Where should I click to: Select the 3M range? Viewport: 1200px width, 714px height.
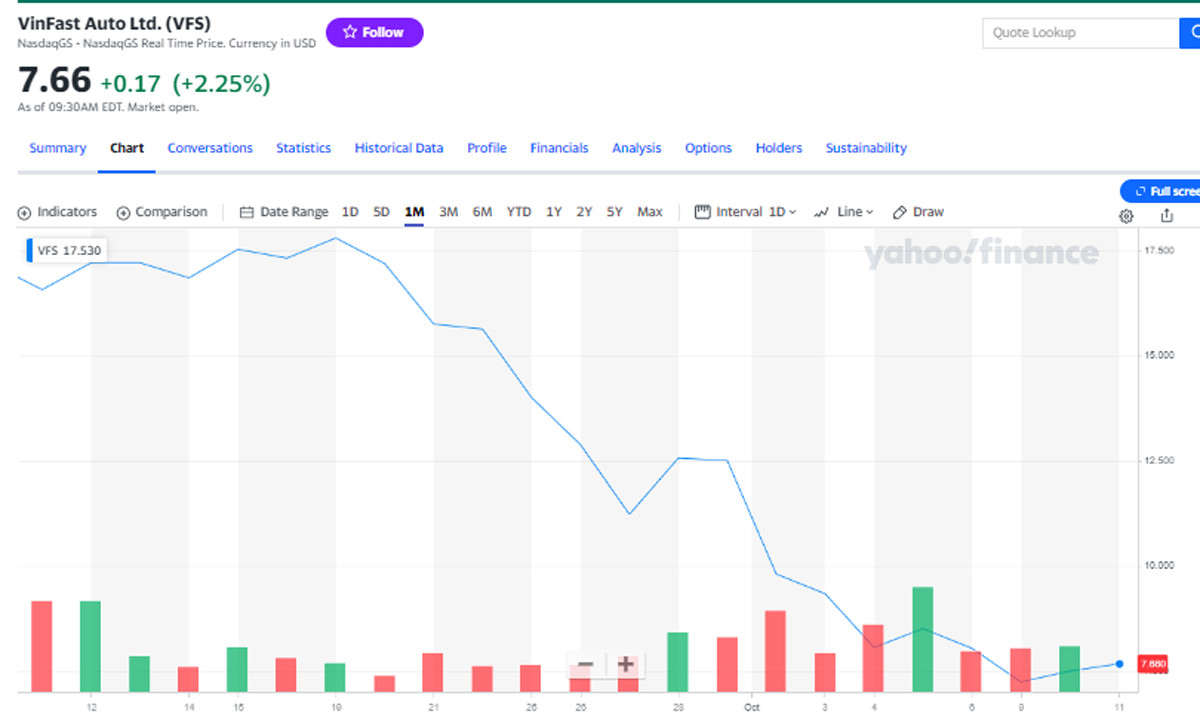448,212
